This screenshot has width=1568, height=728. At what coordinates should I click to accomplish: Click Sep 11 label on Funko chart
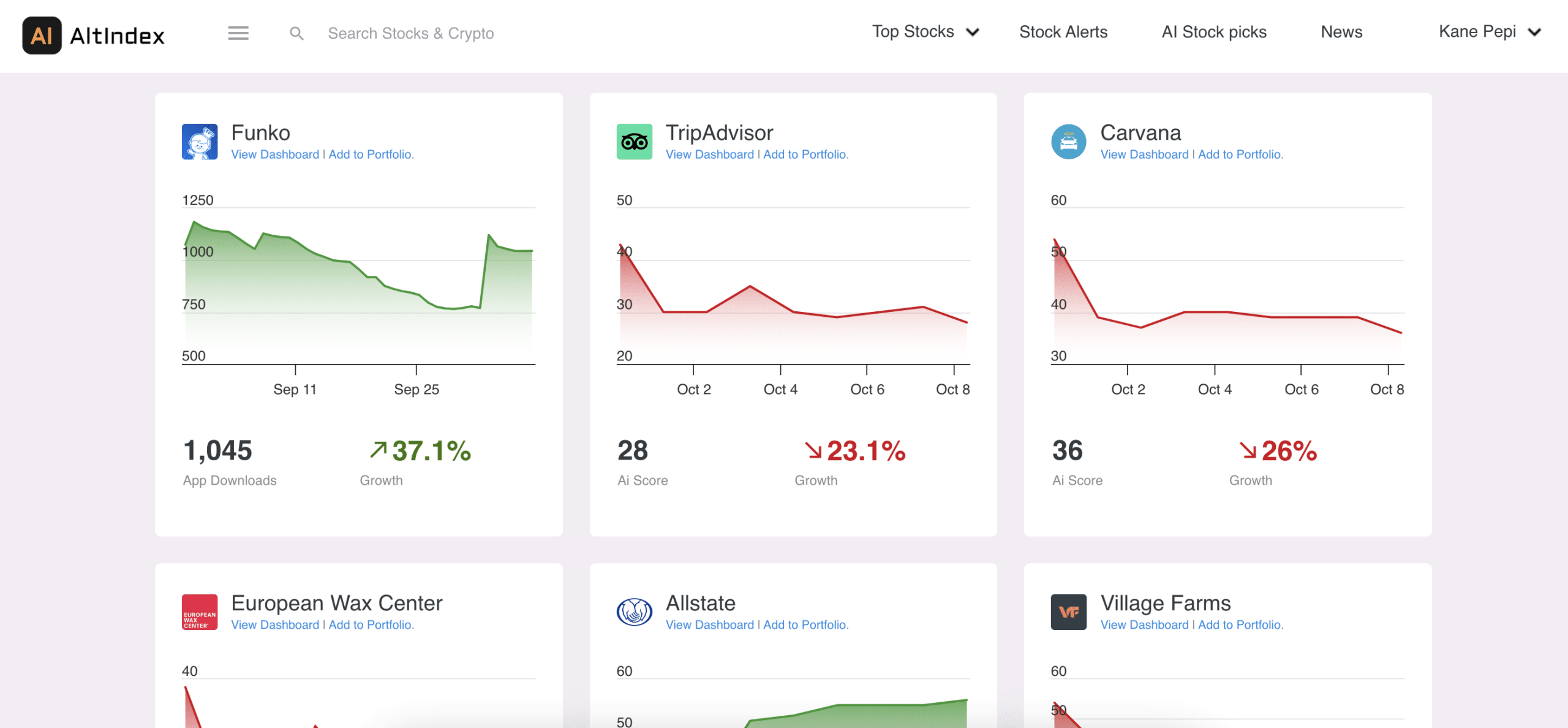295,389
